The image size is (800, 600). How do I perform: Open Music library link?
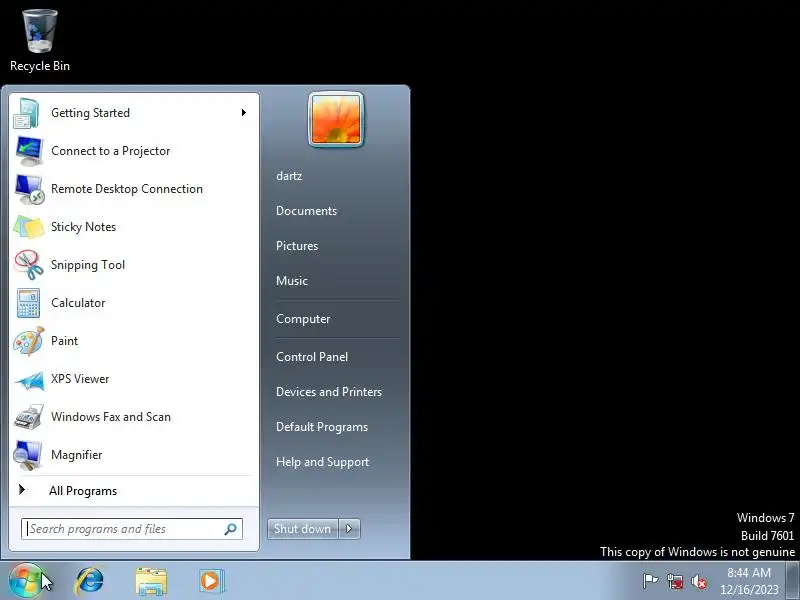tap(292, 281)
